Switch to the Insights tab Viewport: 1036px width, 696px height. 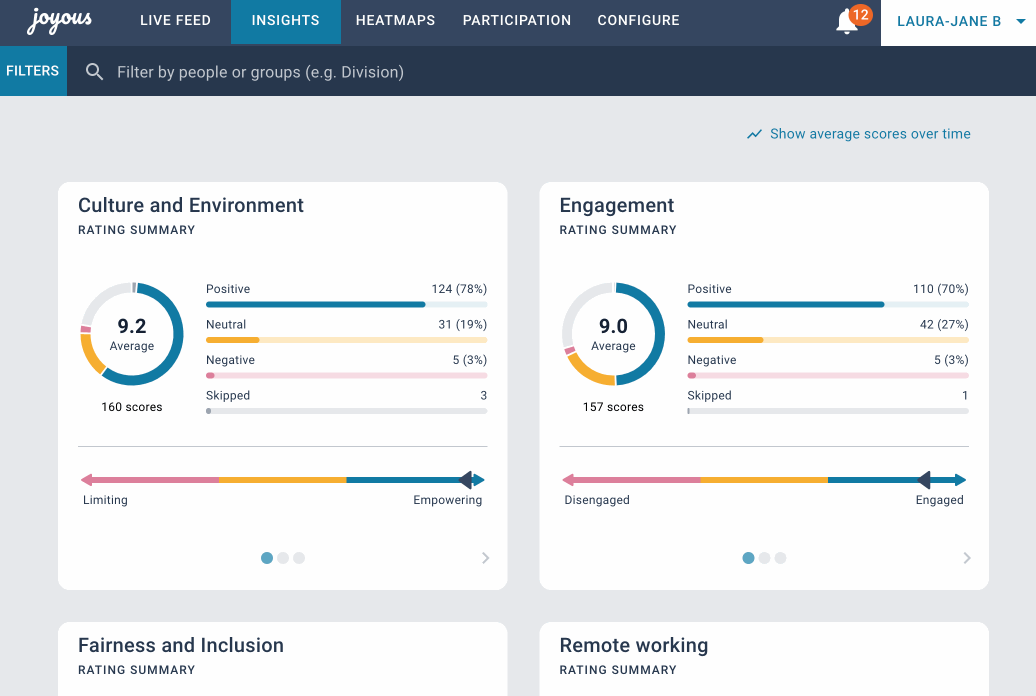[x=285, y=20]
